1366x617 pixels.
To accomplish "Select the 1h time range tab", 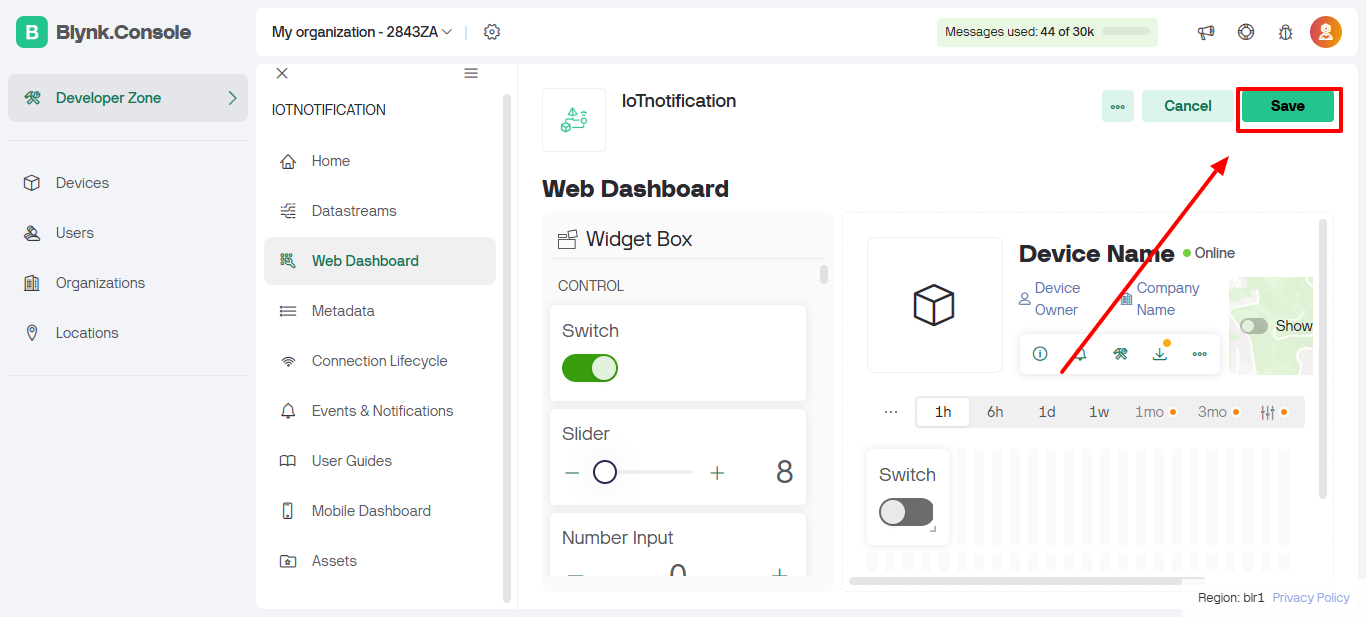I will [943, 412].
